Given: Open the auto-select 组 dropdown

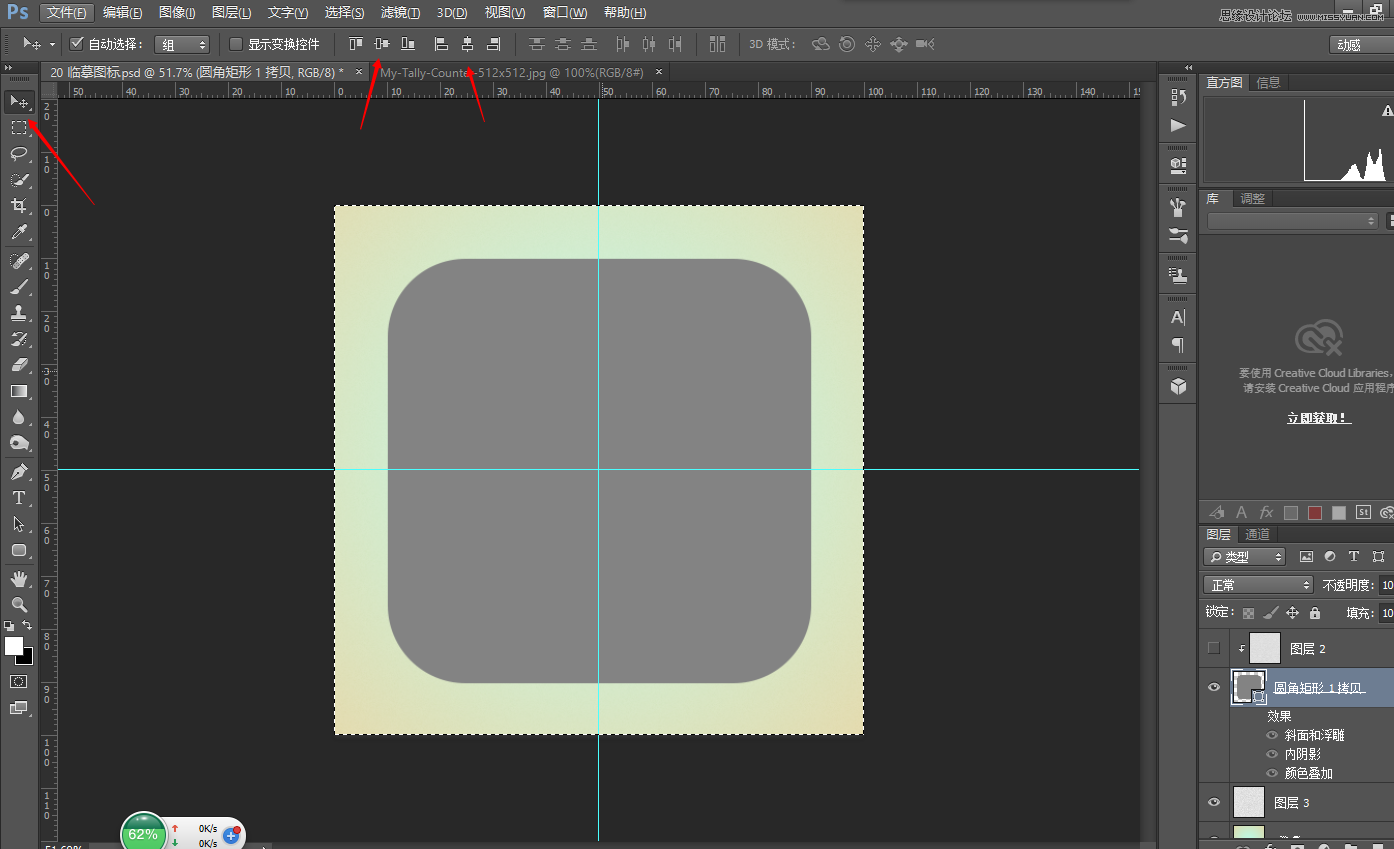Looking at the screenshot, I should tap(182, 45).
